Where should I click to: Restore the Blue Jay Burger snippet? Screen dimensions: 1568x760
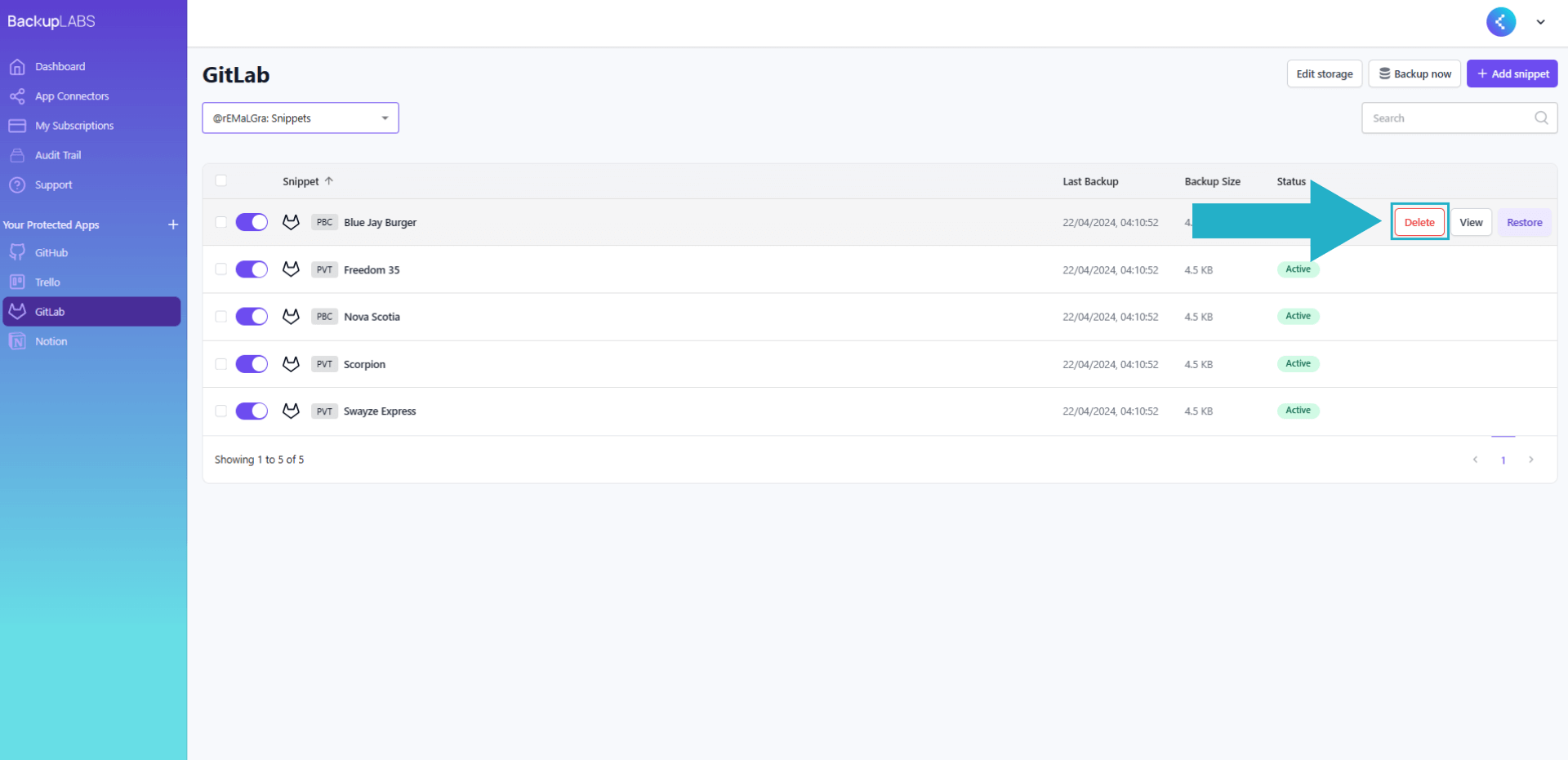(x=1524, y=222)
